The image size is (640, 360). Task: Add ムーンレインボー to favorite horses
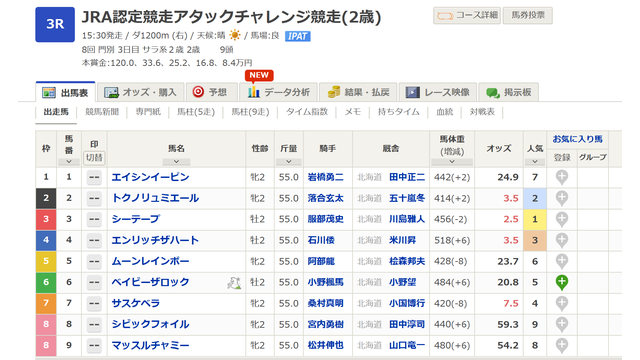pos(562,261)
